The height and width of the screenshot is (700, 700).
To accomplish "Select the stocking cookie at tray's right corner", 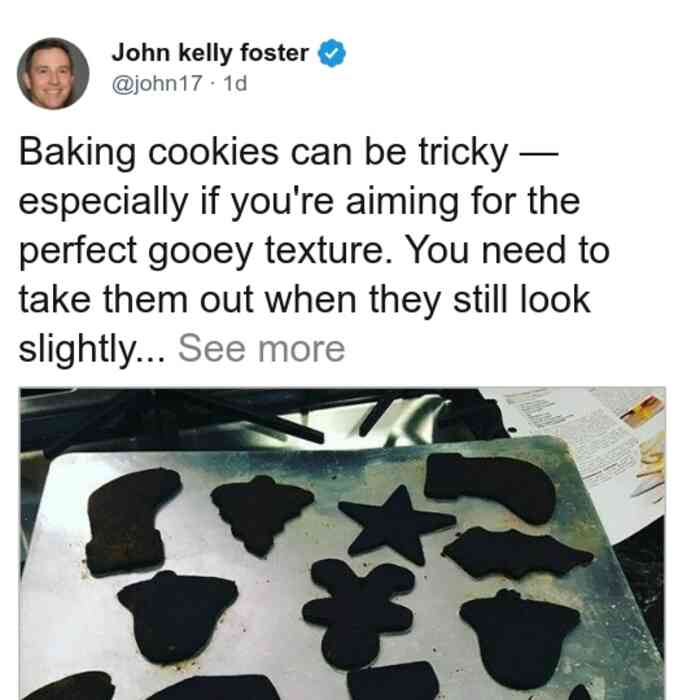I will [490, 487].
